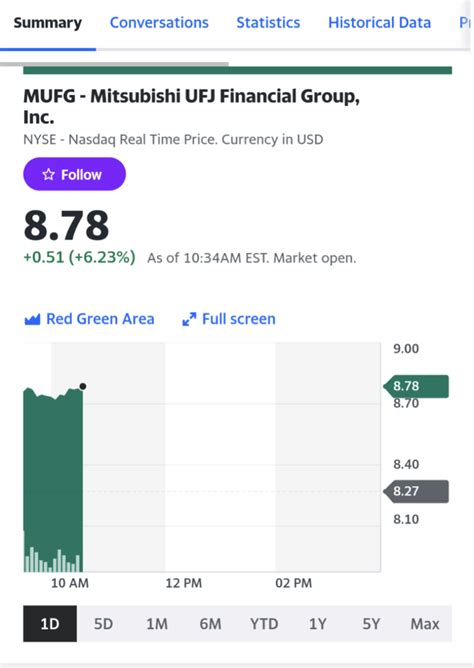The image size is (474, 668).
Task: Click the star icon in Follow button
Action: [49, 174]
